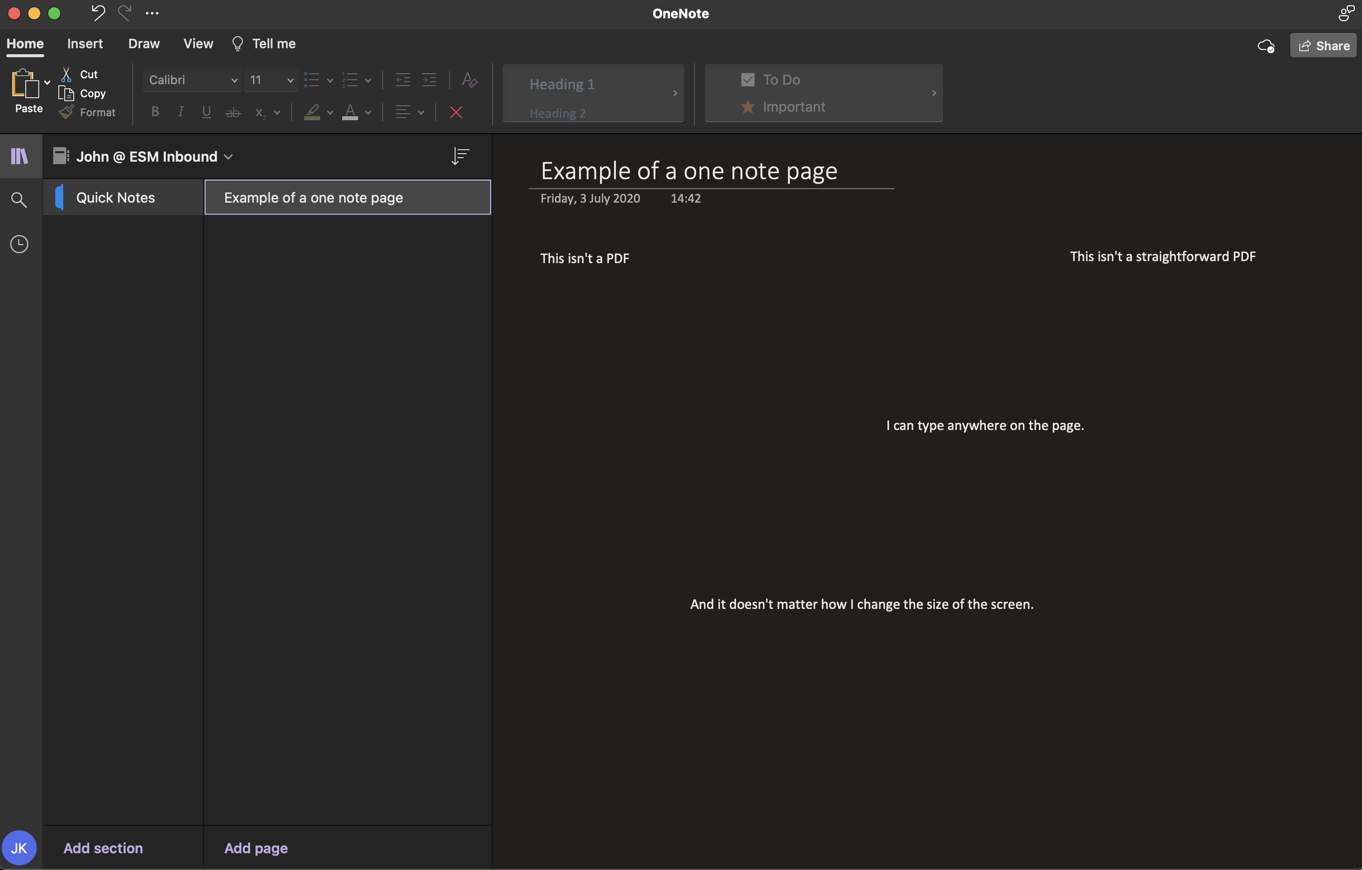Click the Cut scissors button
Viewport: 1362px width, 870px height.
click(79, 74)
